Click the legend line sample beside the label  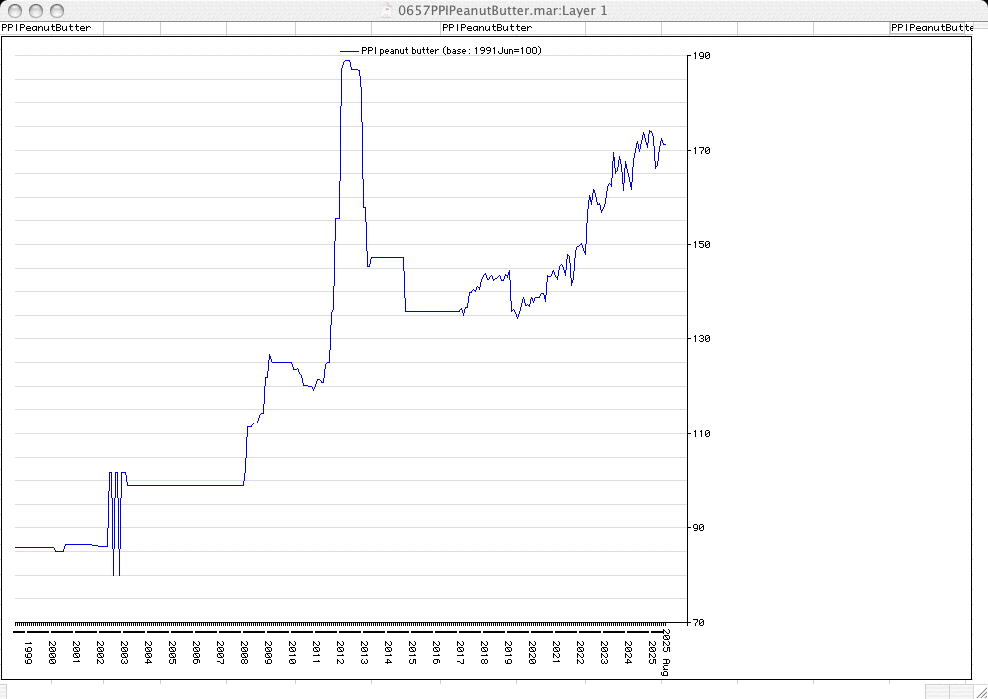pos(348,50)
